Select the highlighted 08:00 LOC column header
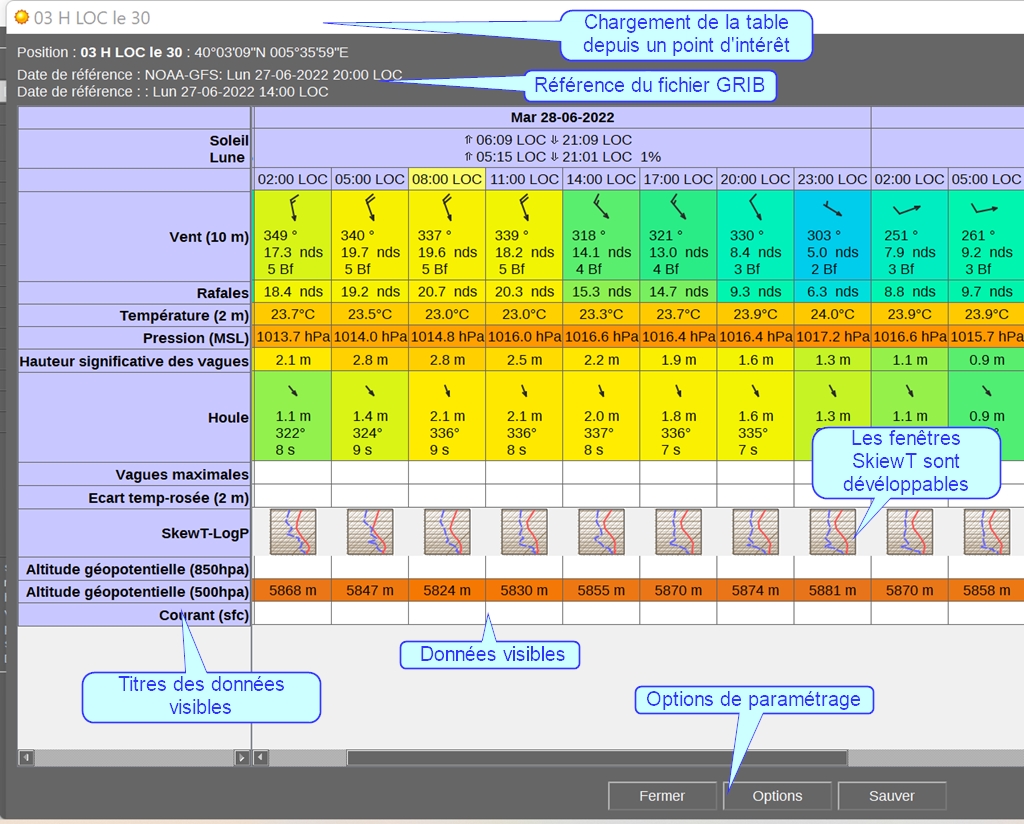The width and height of the screenshot is (1024, 824). click(x=447, y=180)
